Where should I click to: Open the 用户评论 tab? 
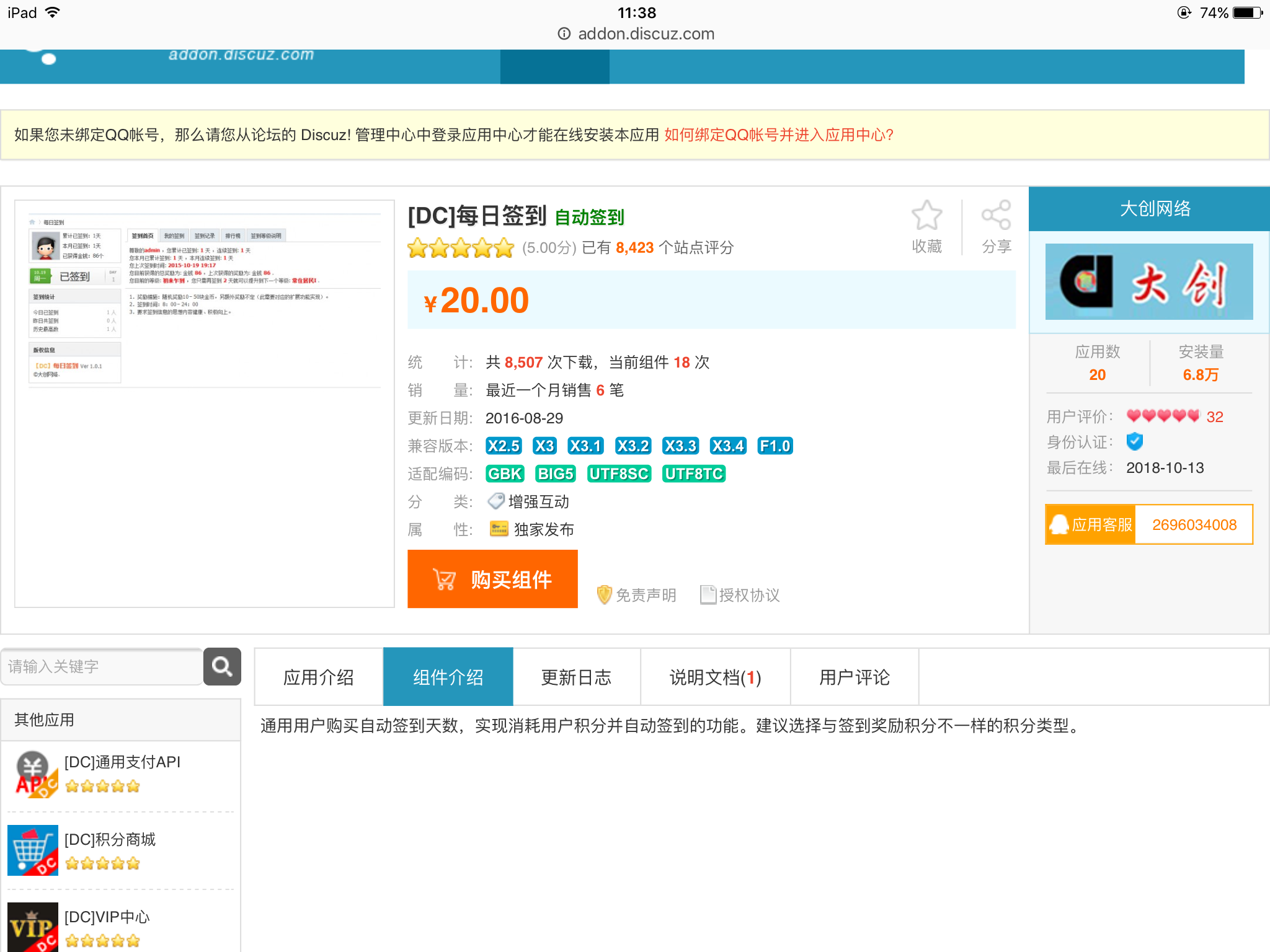854,677
